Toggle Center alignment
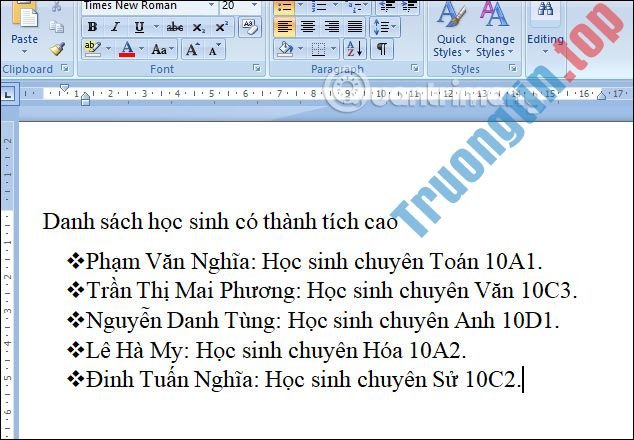 (308, 27)
